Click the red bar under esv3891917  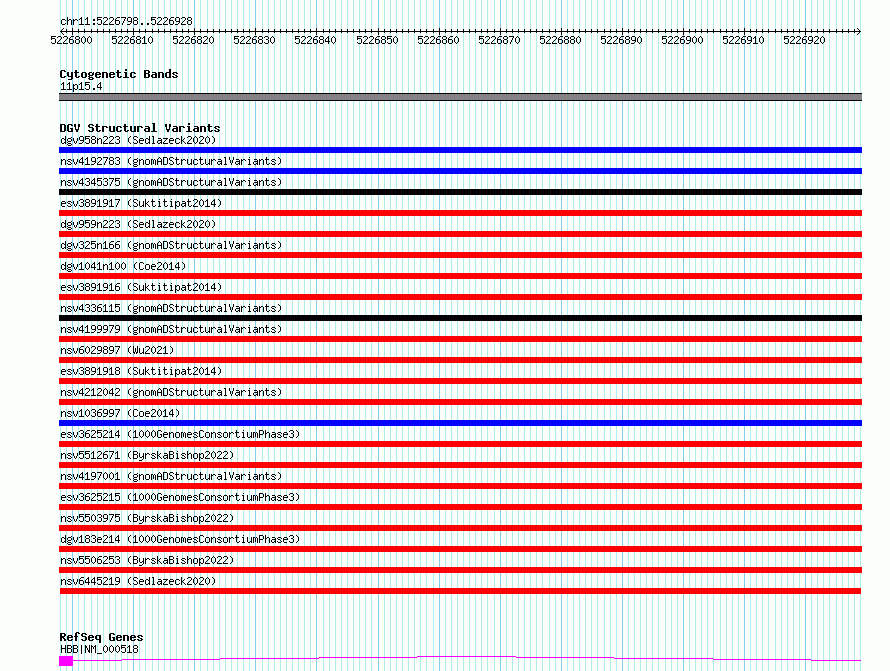[460, 213]
